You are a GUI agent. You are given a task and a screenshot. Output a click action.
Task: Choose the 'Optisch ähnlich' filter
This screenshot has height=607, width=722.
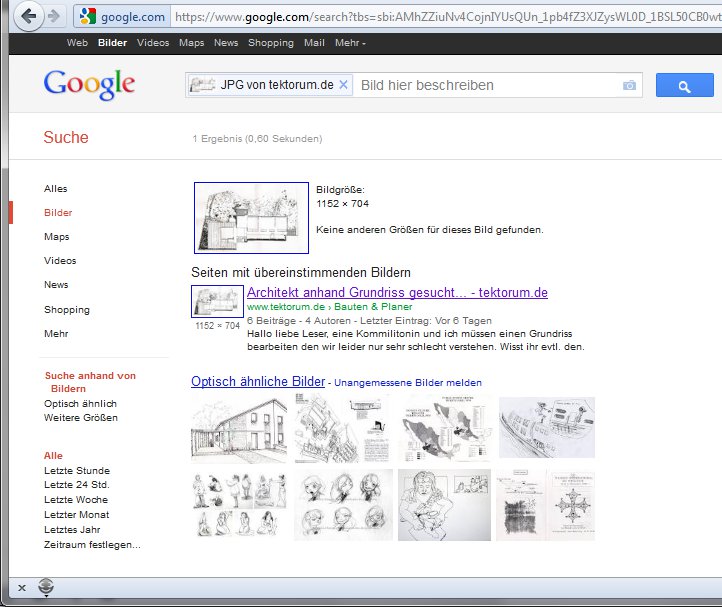coord(81,404)
